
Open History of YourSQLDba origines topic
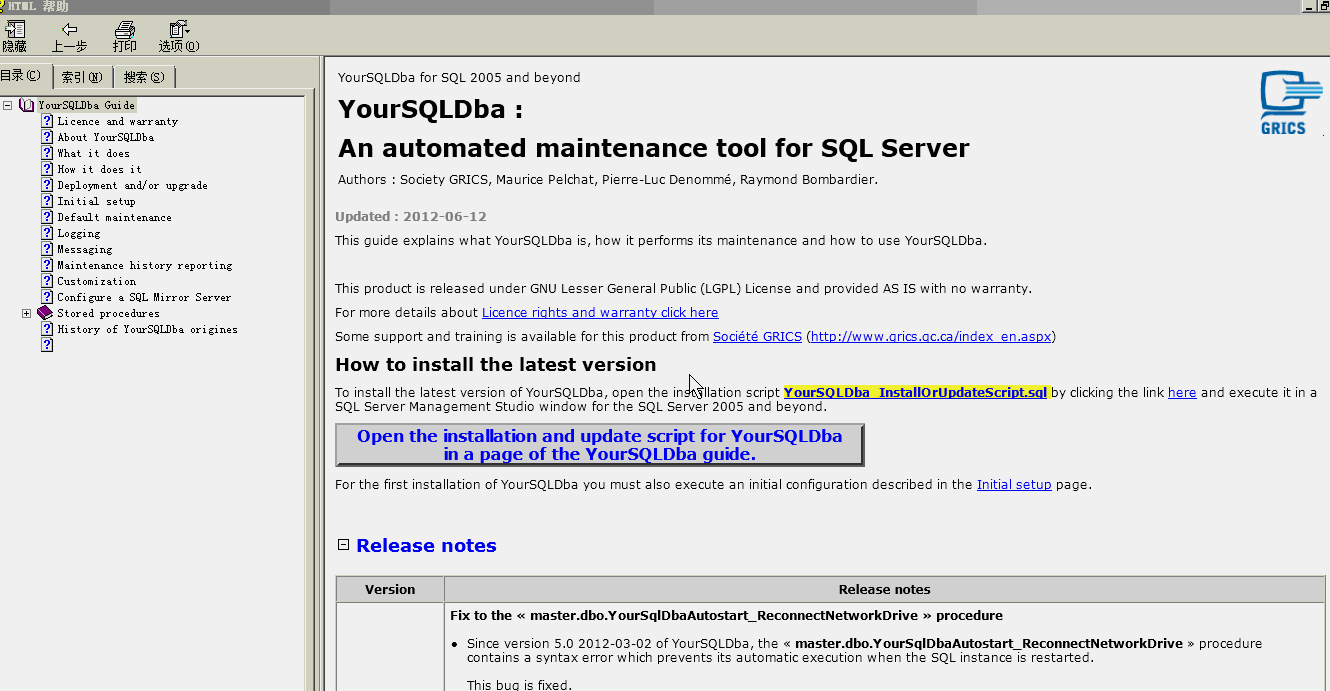tap(147, 329)
